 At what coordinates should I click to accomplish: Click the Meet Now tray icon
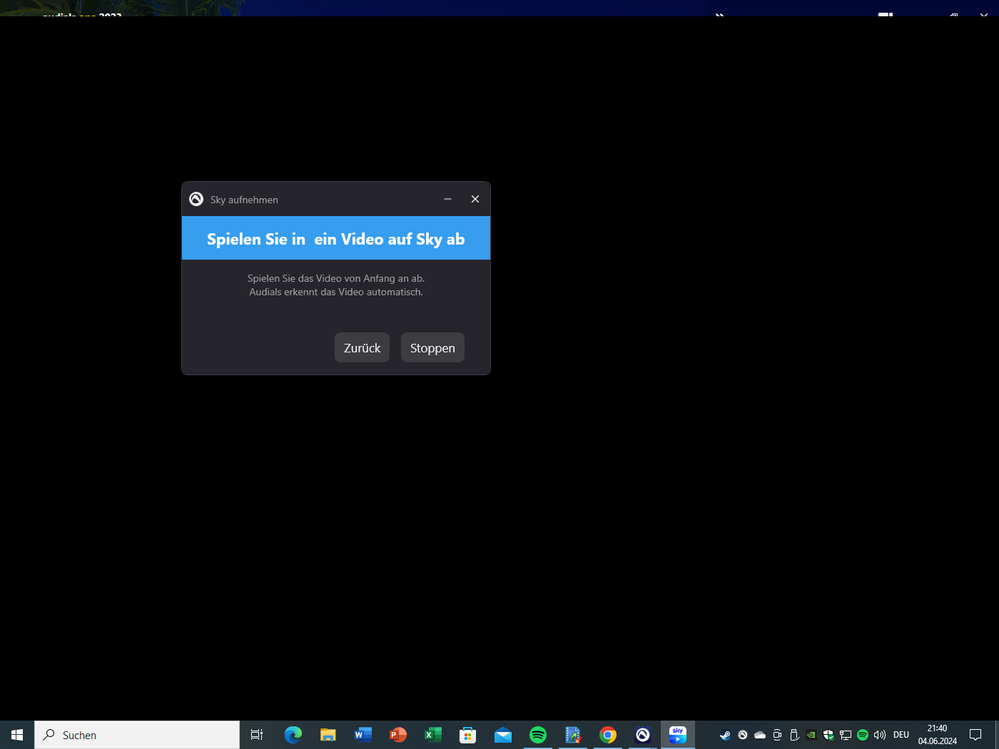777,735
